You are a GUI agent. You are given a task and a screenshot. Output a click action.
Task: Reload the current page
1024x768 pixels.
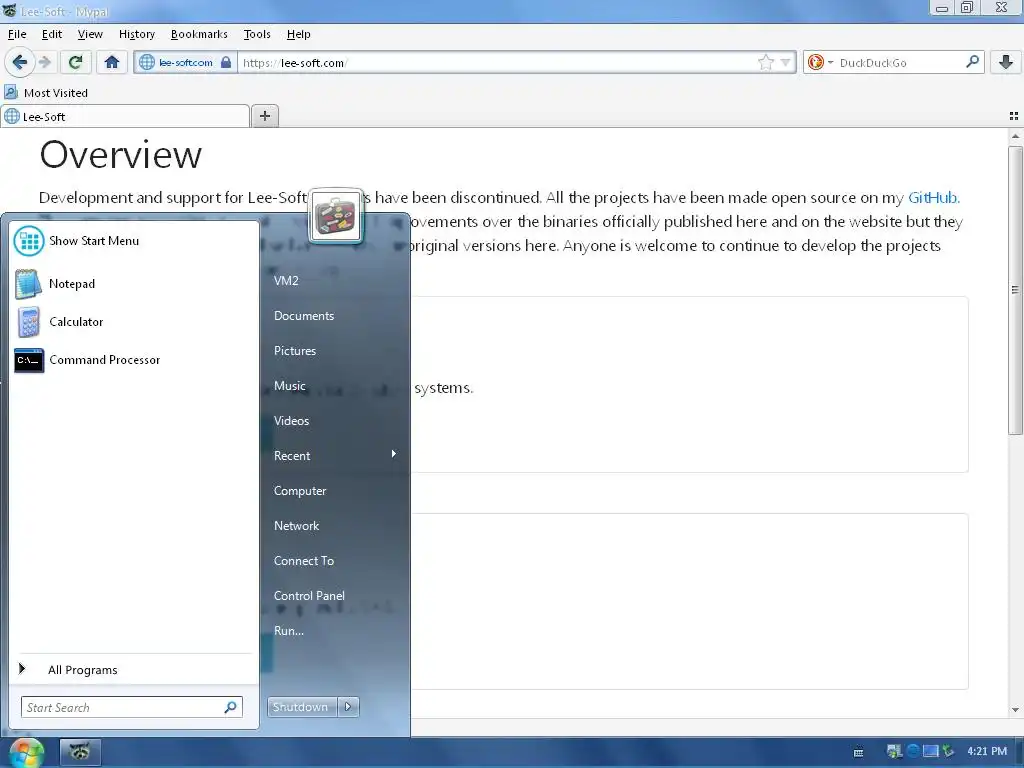pos(75,62)
